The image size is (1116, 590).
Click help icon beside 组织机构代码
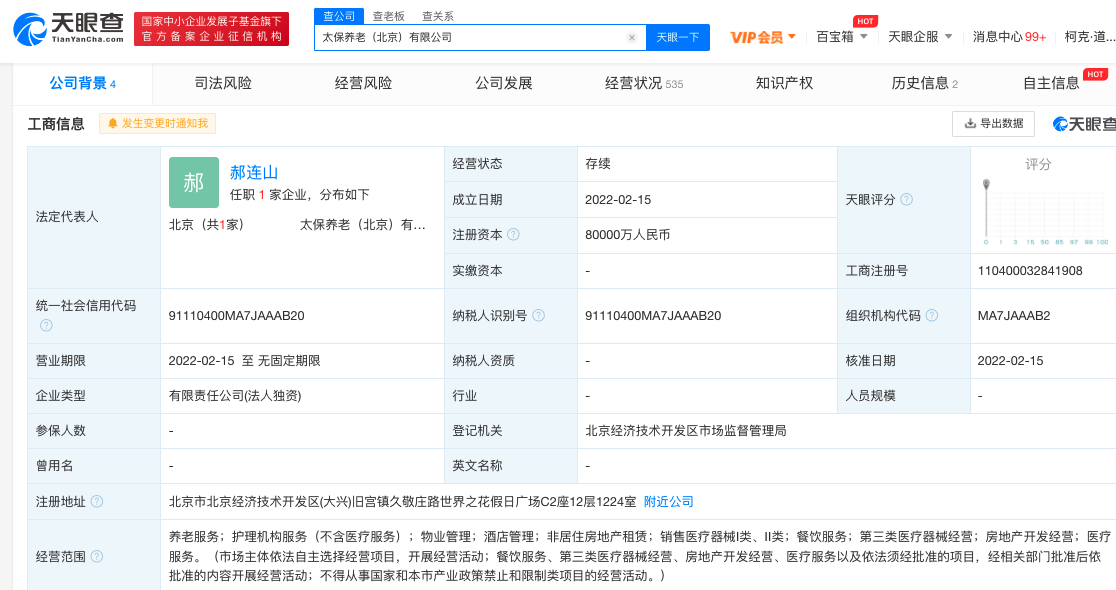(932, 315)
